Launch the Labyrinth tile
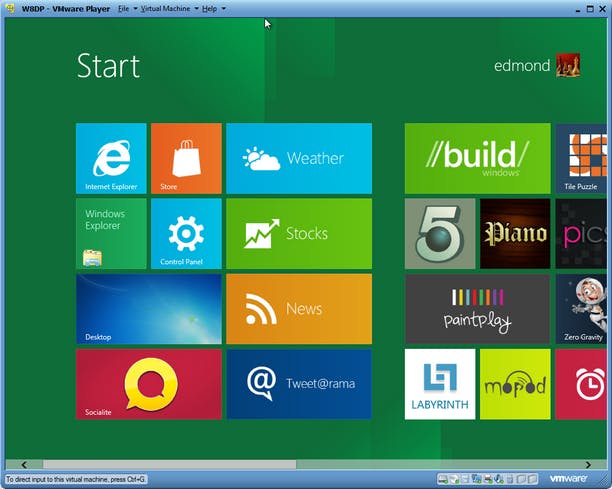The image size is (612, 489). [x=440, y=384]
